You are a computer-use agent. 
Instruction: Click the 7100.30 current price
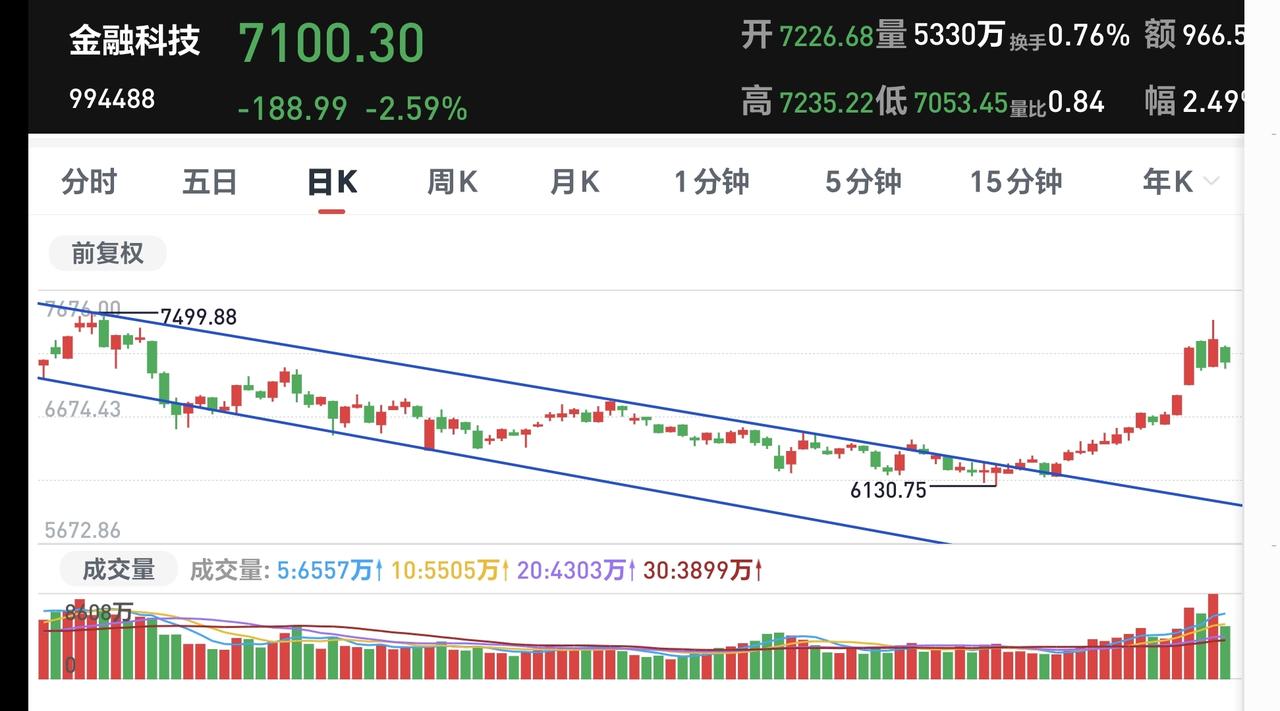pos(331,43)
